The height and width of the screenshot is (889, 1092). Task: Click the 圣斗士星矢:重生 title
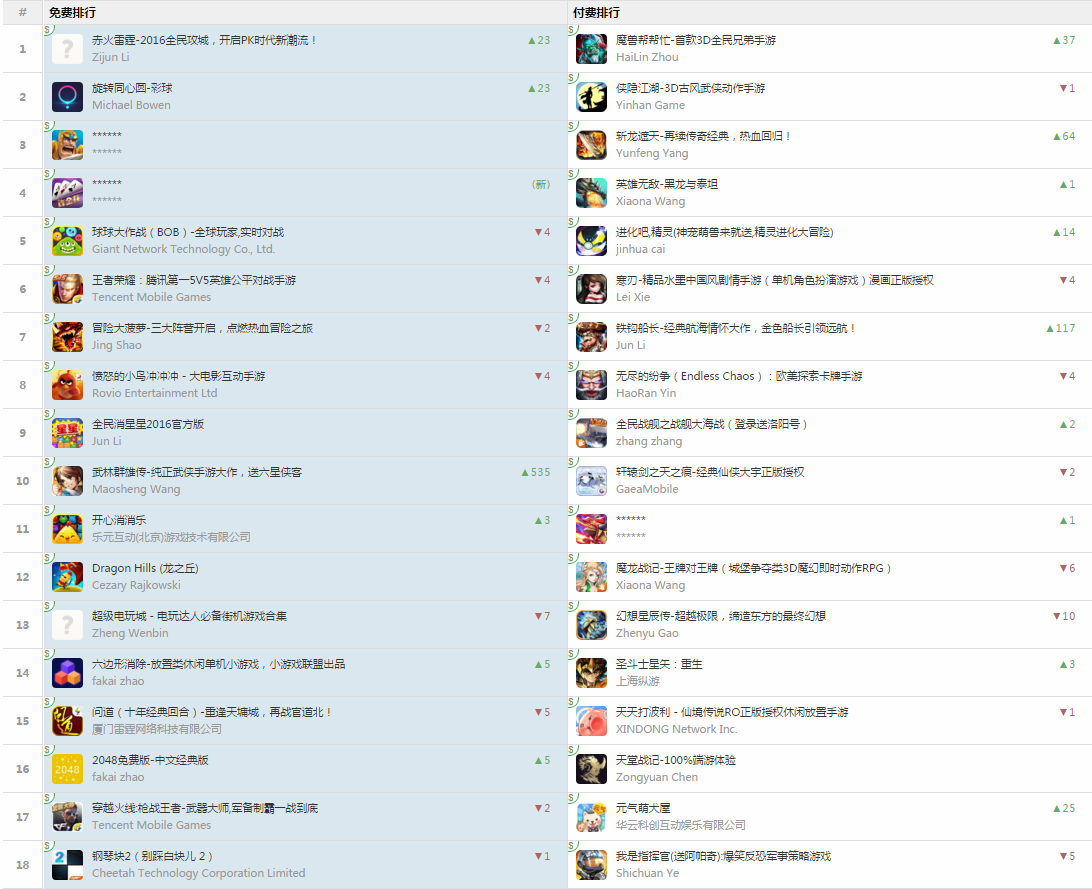point(659,665)
